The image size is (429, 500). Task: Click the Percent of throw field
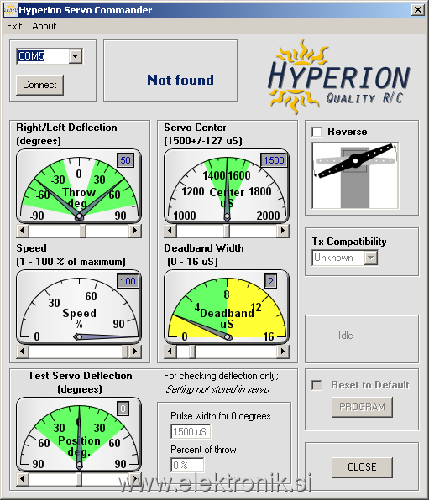click(x=187, y=465)
